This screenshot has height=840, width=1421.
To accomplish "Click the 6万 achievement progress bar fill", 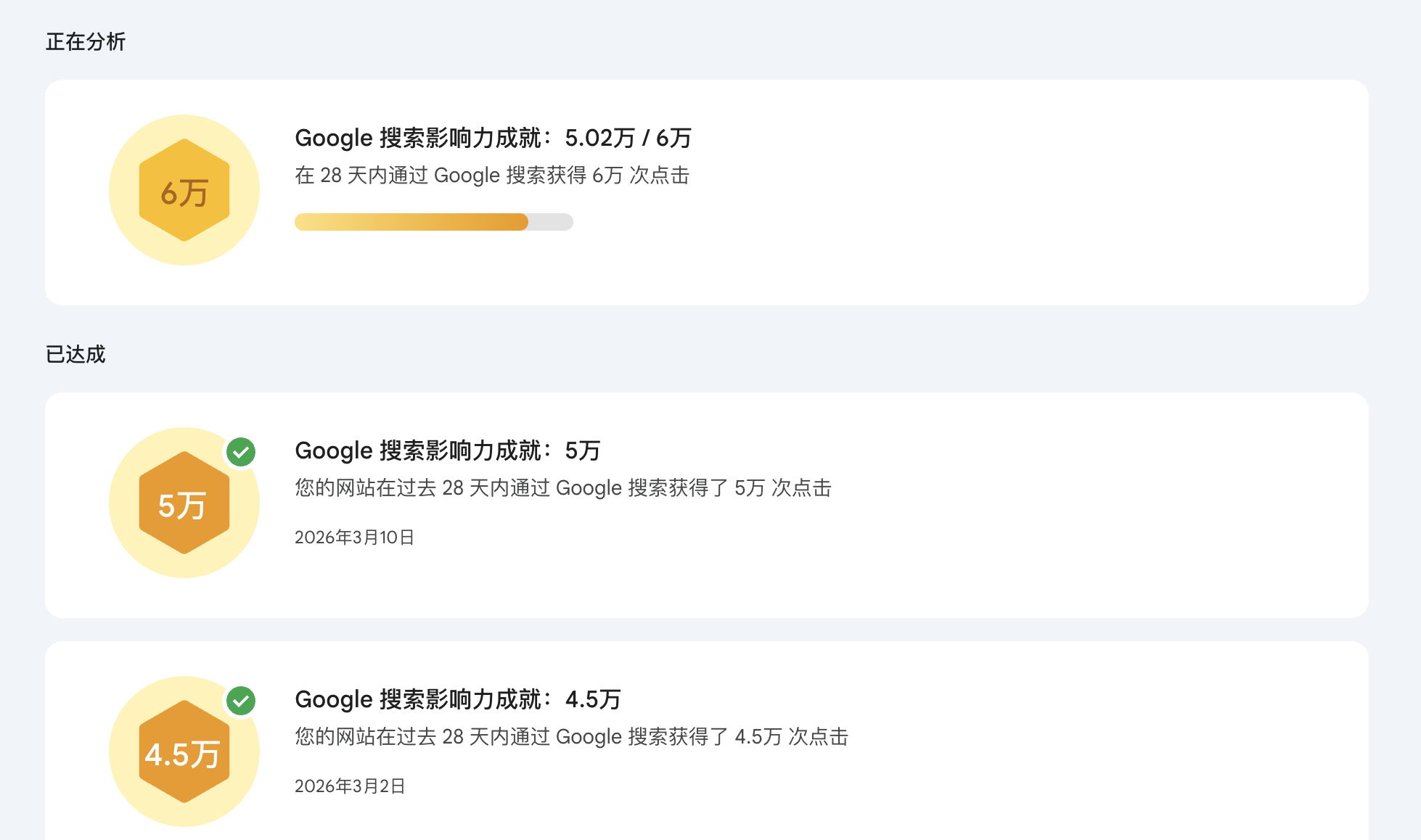I will coord(411,222).
